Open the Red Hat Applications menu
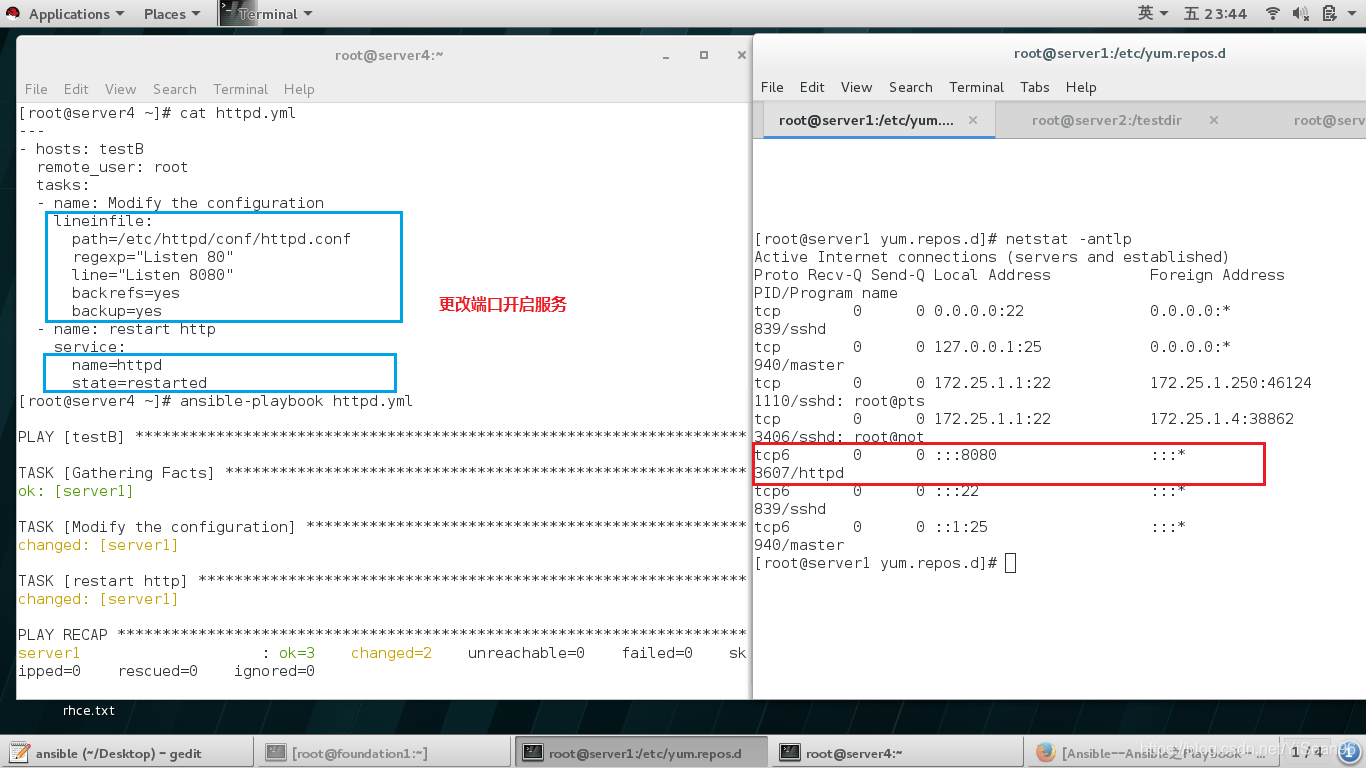Viewport: 1366px width, 768px height. pos(64,14)
